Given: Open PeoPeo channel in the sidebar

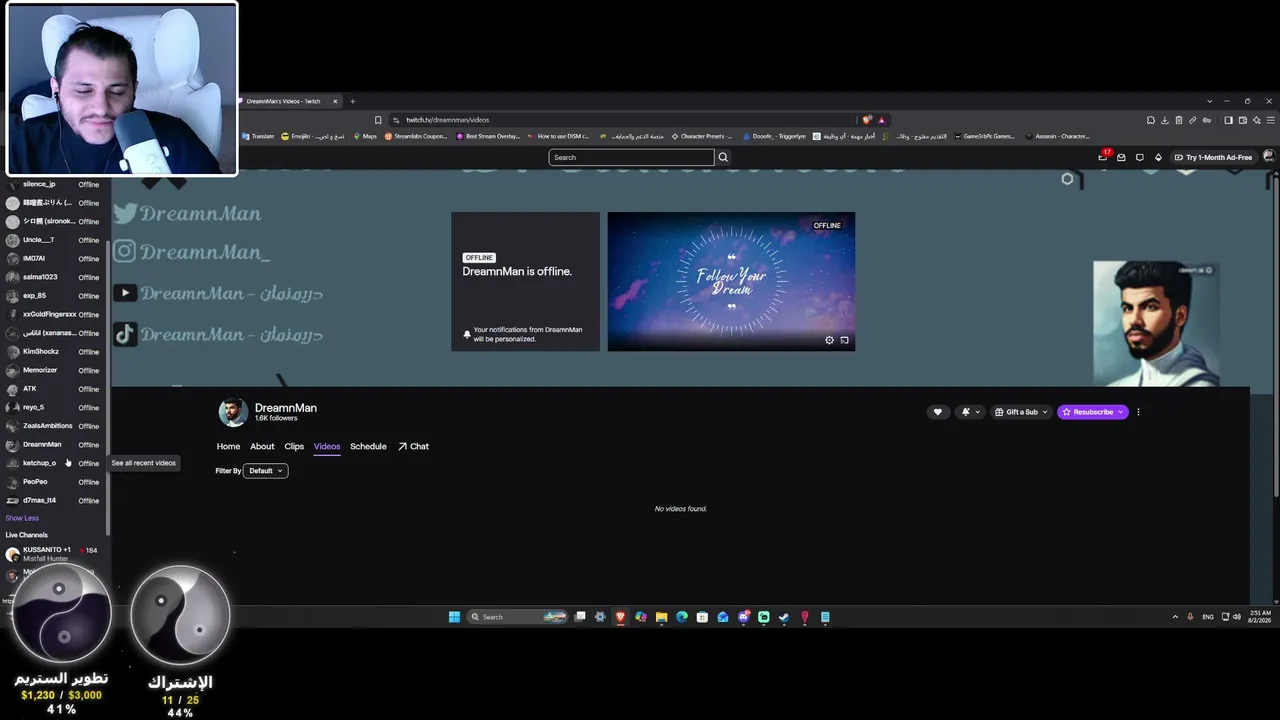Looking at the screenshot, I should coord(53,482).
